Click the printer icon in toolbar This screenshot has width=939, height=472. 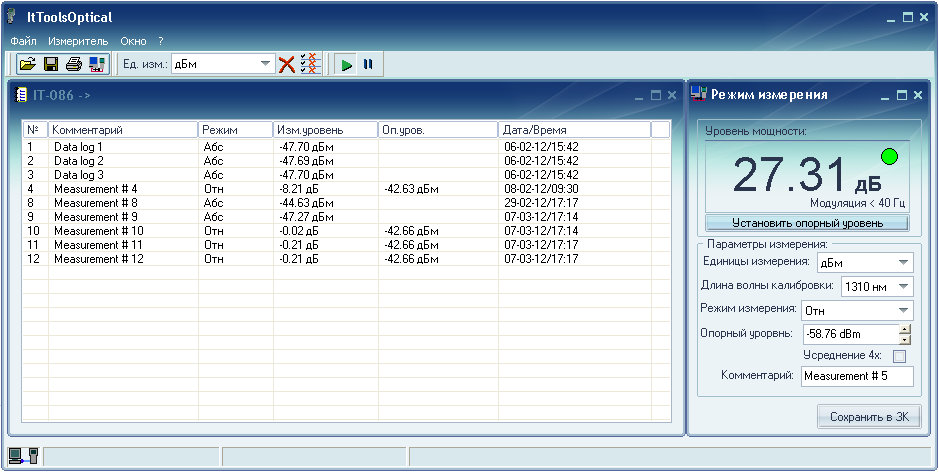[74, 64]
